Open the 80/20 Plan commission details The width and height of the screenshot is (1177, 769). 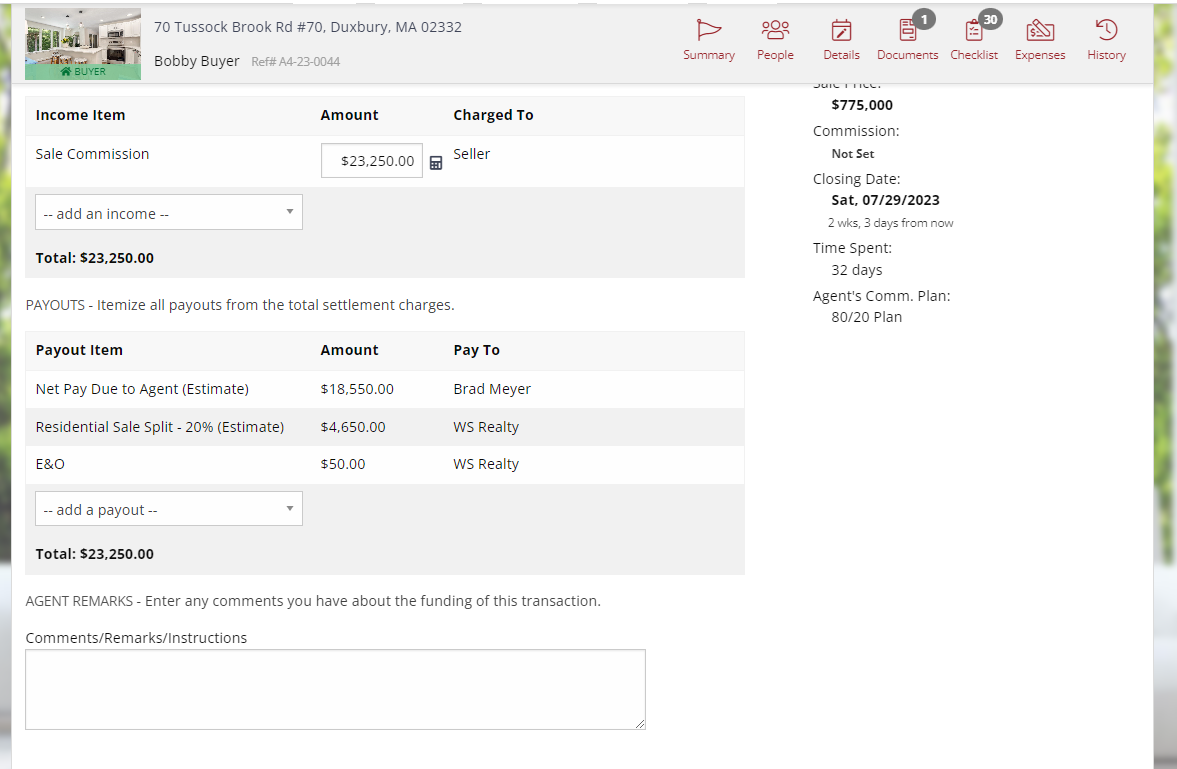[865, 317]
